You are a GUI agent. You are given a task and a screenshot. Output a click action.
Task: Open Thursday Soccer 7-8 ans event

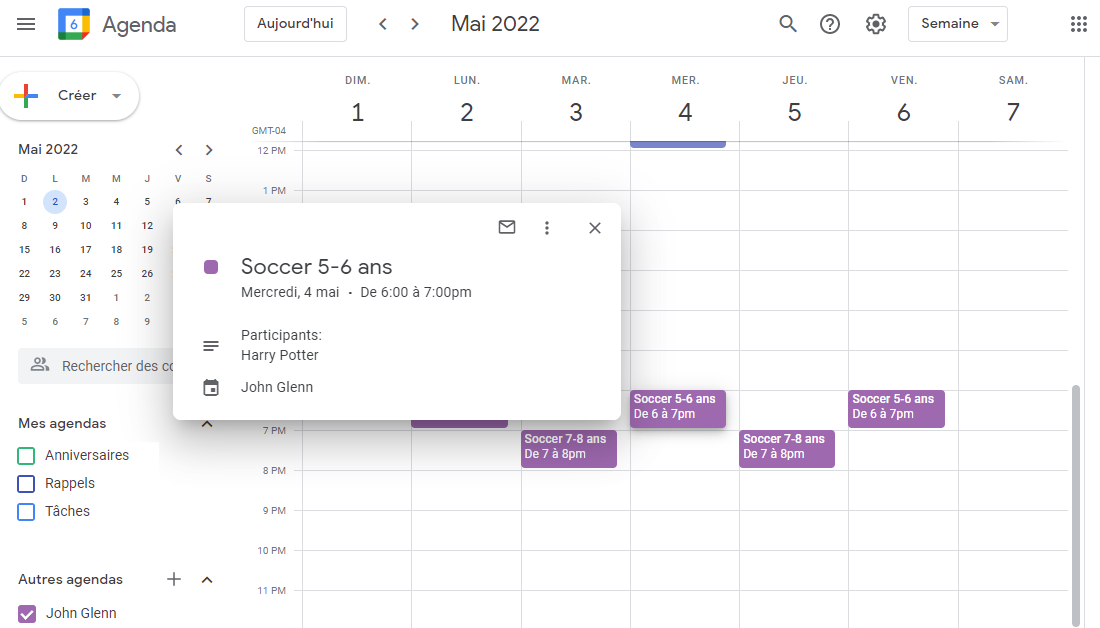coord(787,448)
